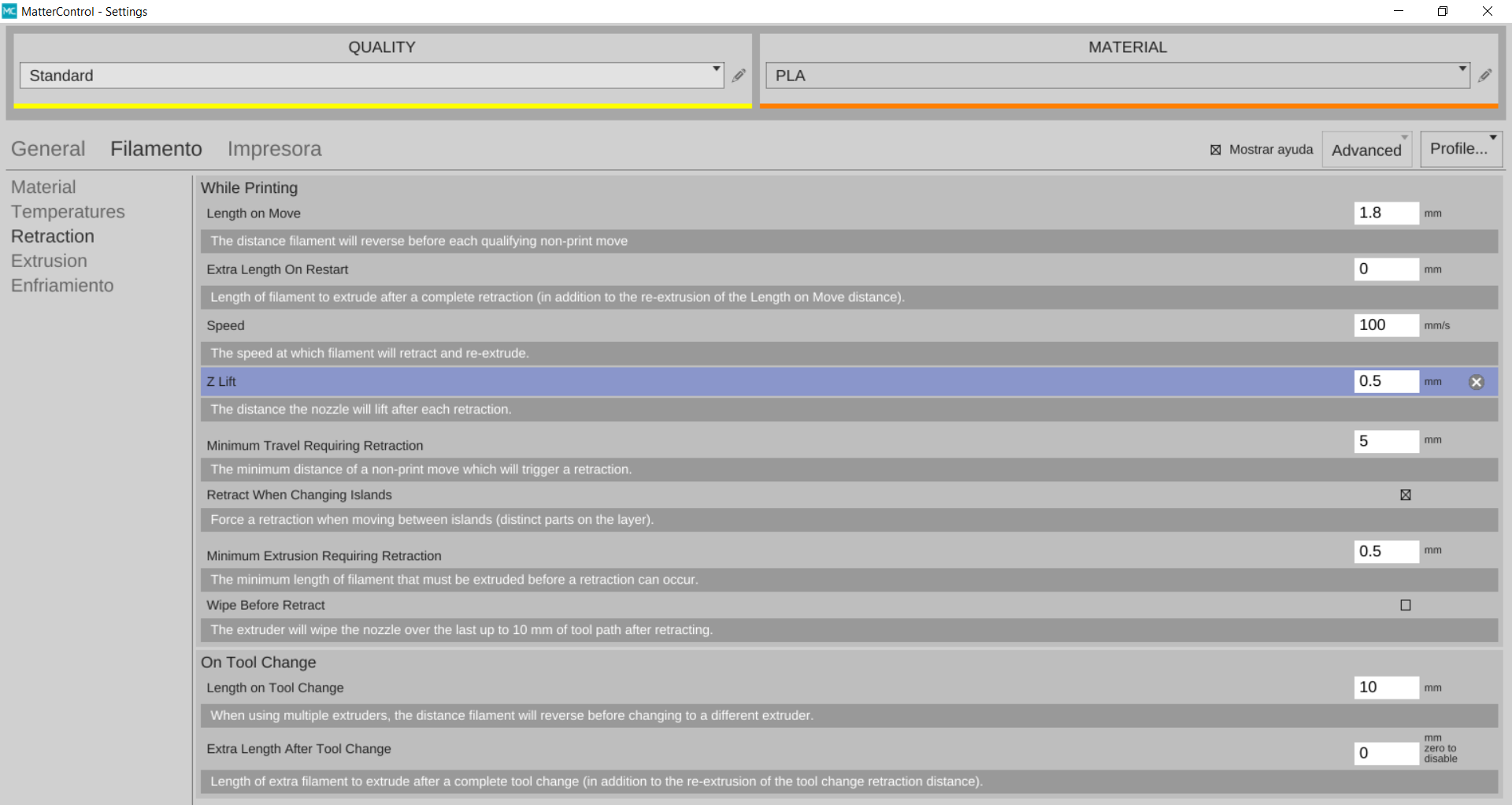Select Extrusion in the left sidebar
Image resolution: width=1512 pixels, height=805 pixels.
[x=49, y=261]
